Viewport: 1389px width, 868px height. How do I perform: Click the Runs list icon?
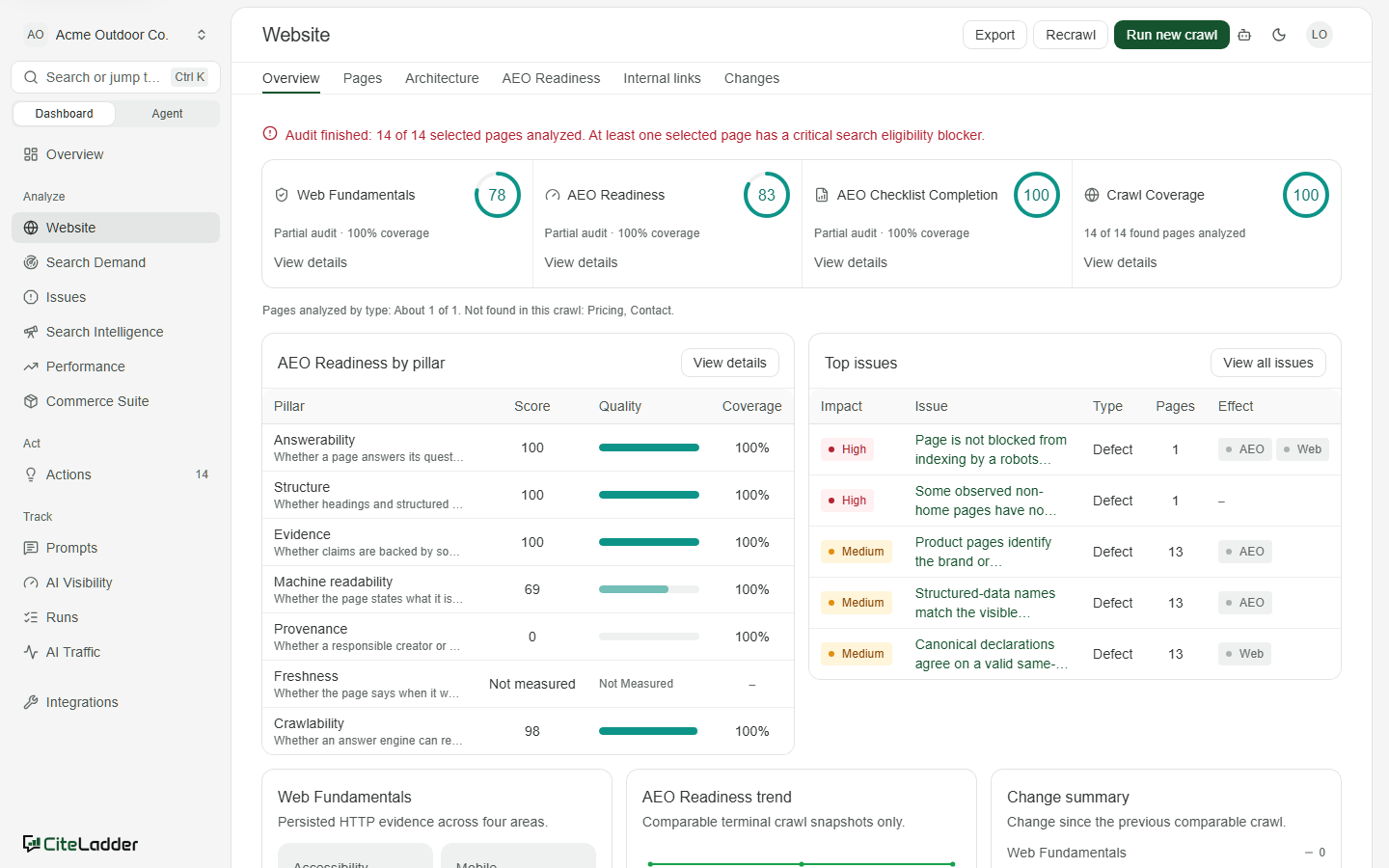click(31, 617)
